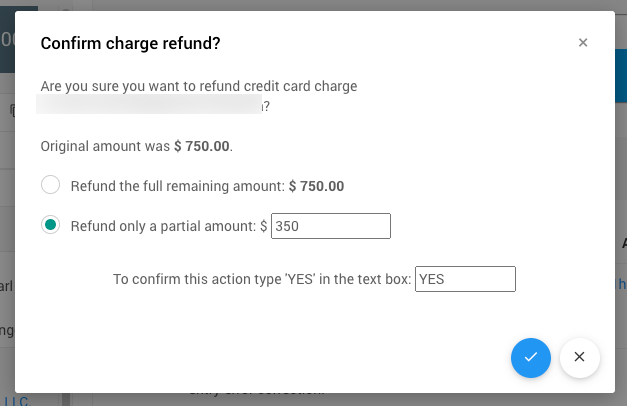
Task: Close dialog using top-right X icon
Action: [583, 43]
